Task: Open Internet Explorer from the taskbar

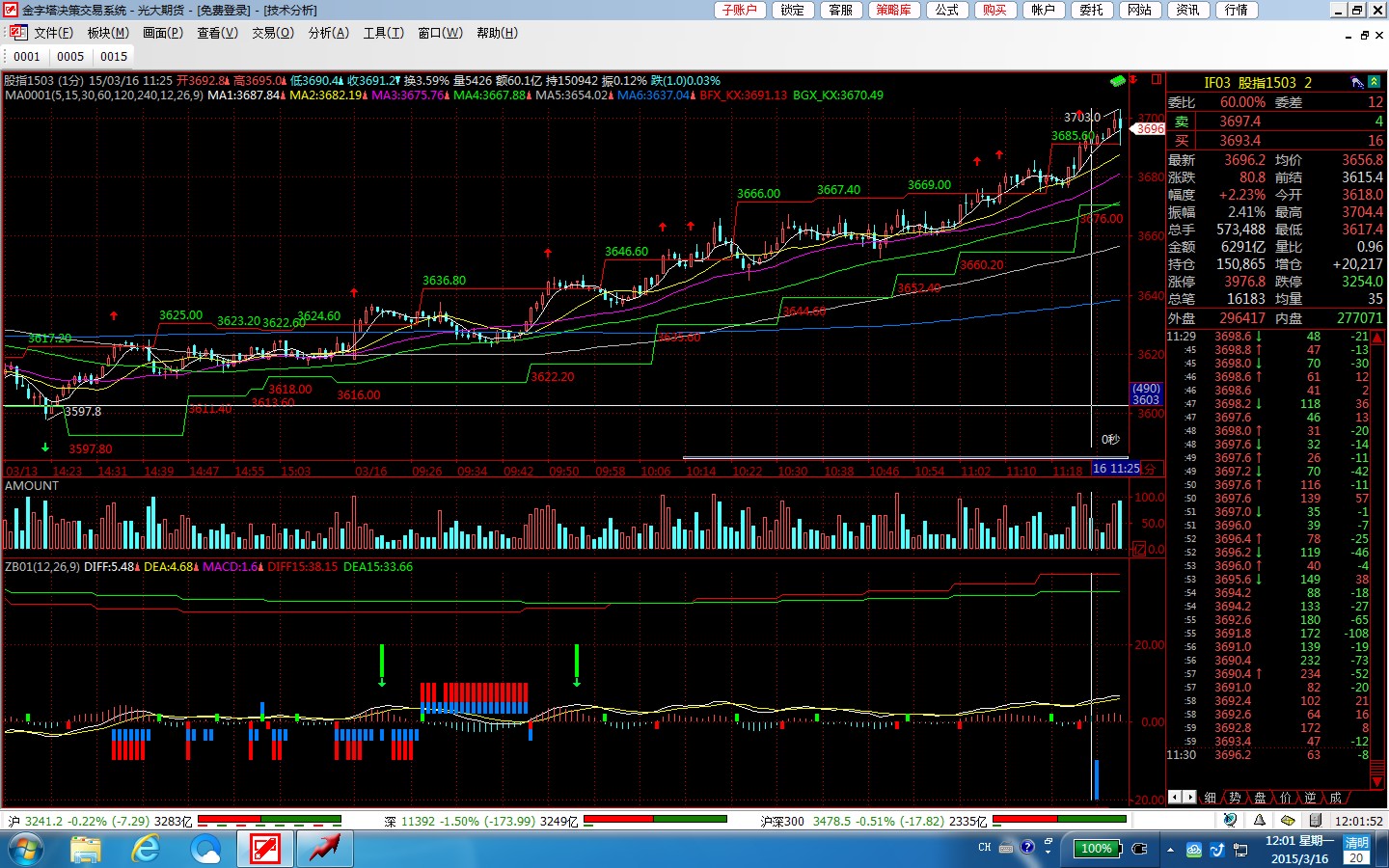Action: point(146,849)
